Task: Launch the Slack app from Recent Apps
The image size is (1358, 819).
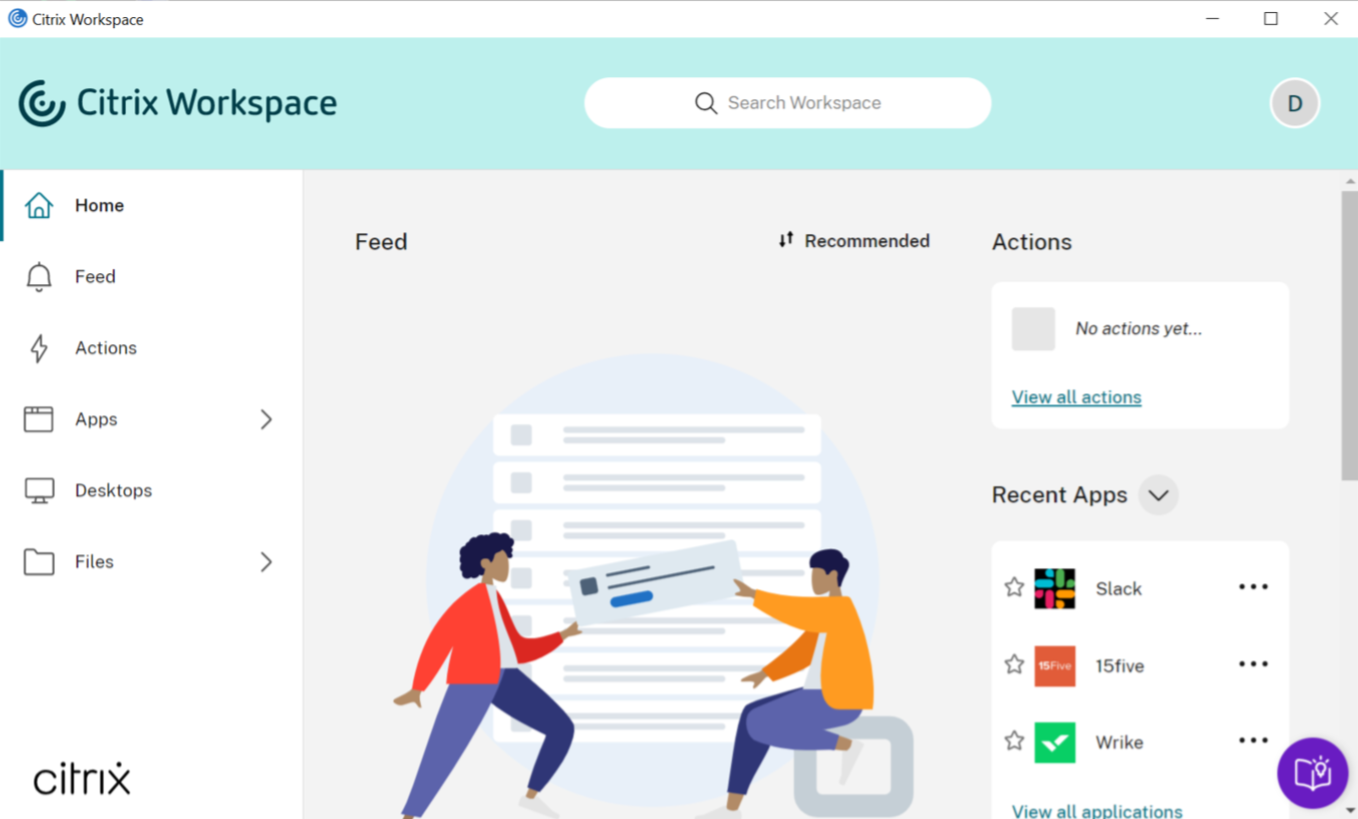Action: [1117, 588]
